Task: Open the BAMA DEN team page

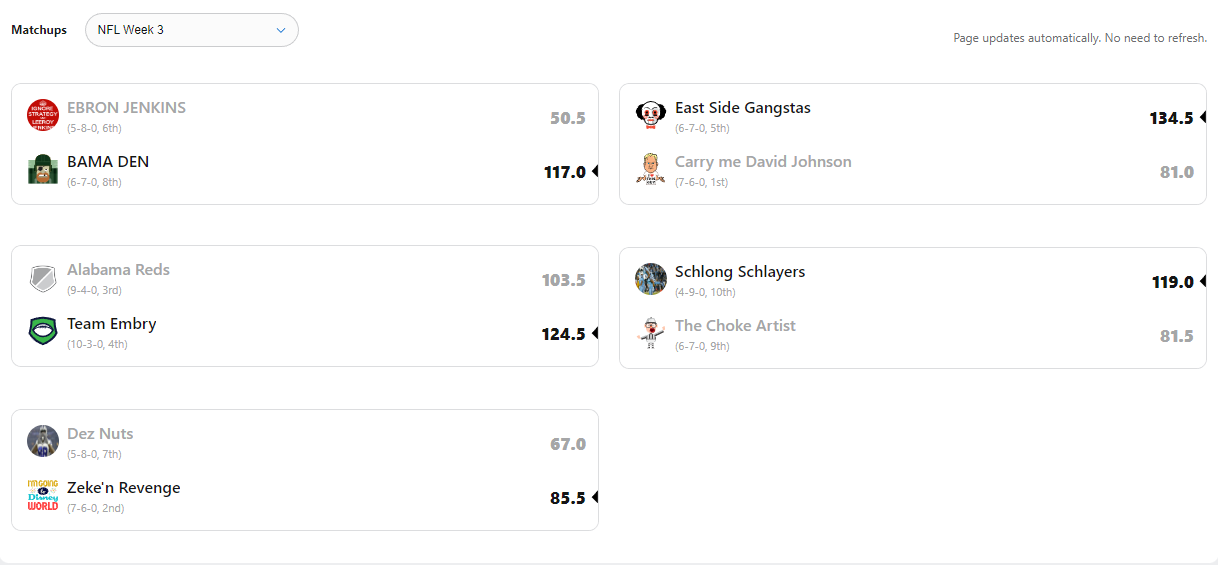Action: pyautogui.click(x=108, y=162)
